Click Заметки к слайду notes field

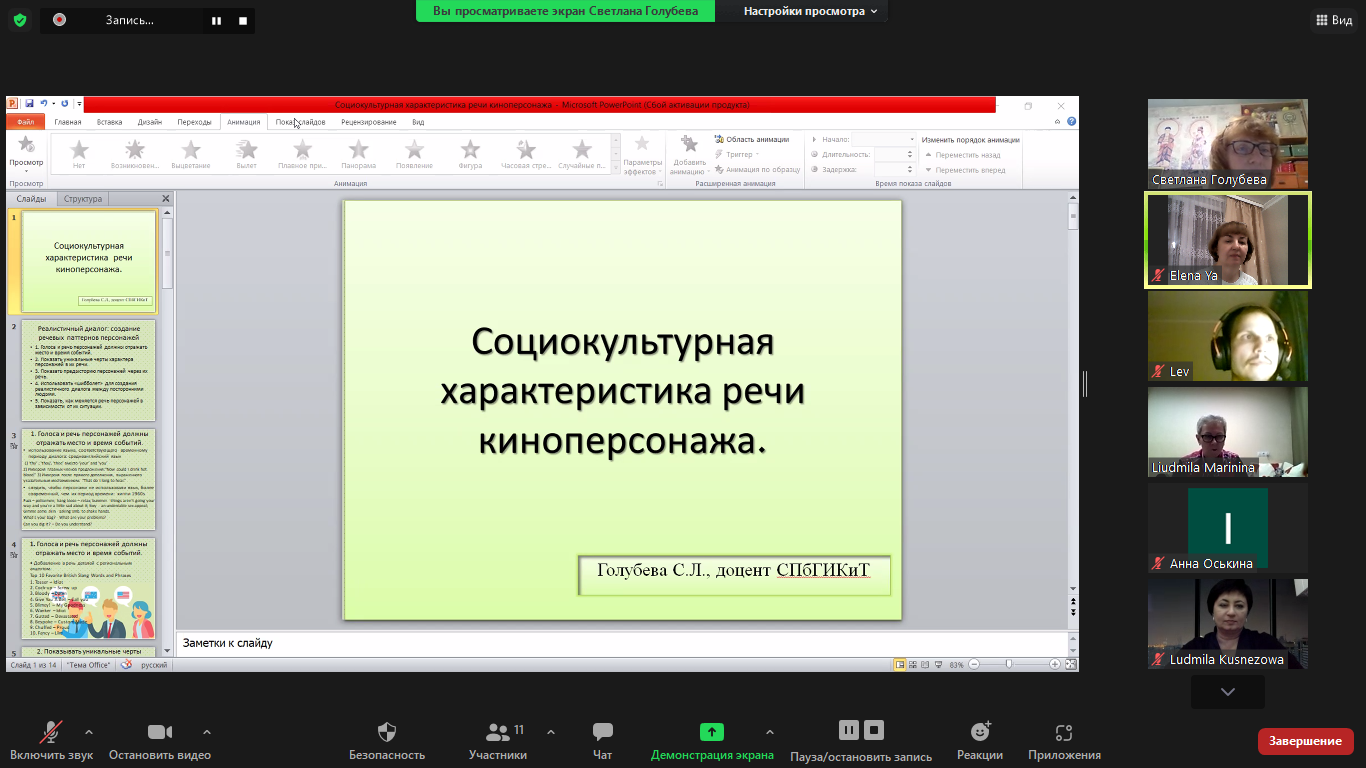[620, 643]
